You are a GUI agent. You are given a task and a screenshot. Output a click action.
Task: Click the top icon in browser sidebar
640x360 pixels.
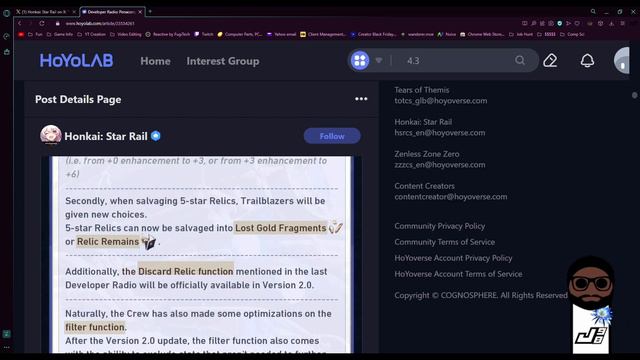pos(6,13)
